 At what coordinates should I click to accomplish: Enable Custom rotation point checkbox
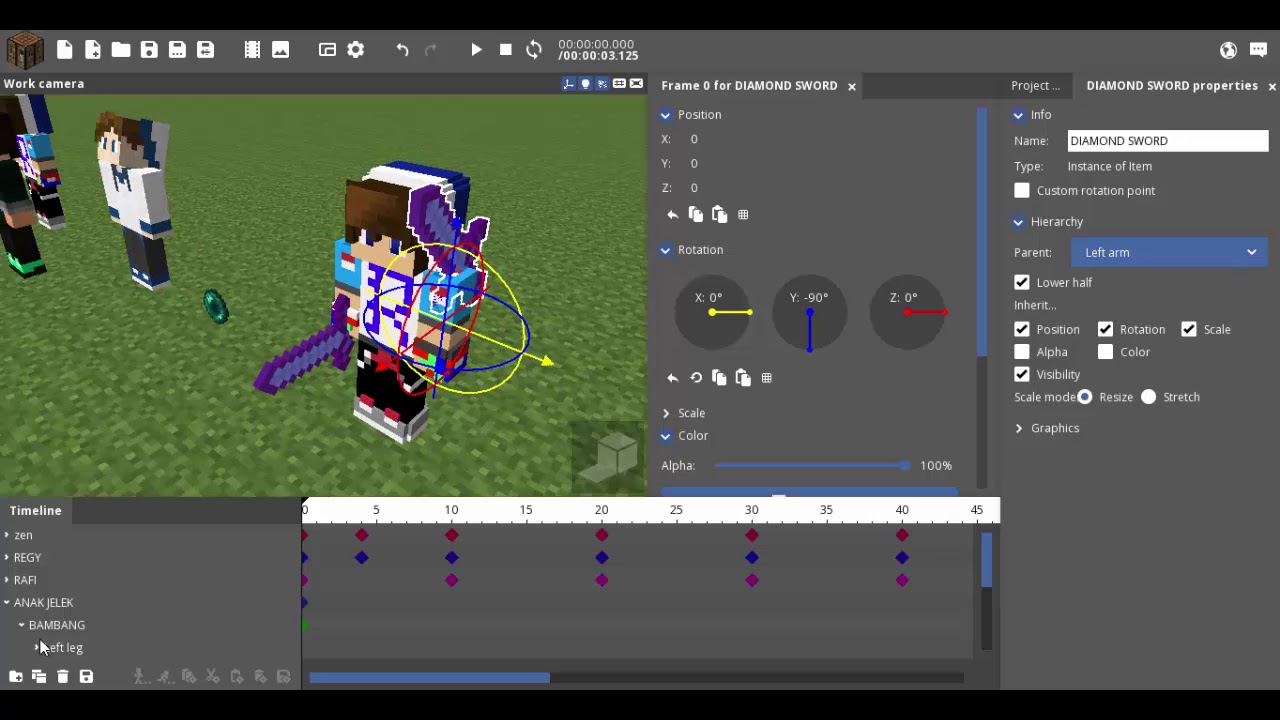click(1022, 190)
